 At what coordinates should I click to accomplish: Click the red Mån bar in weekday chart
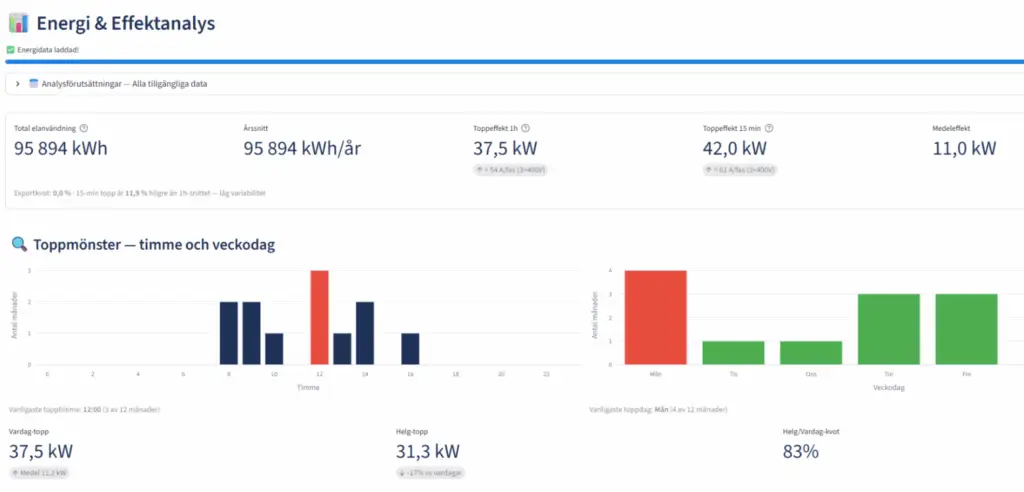(x=655, y=317)
